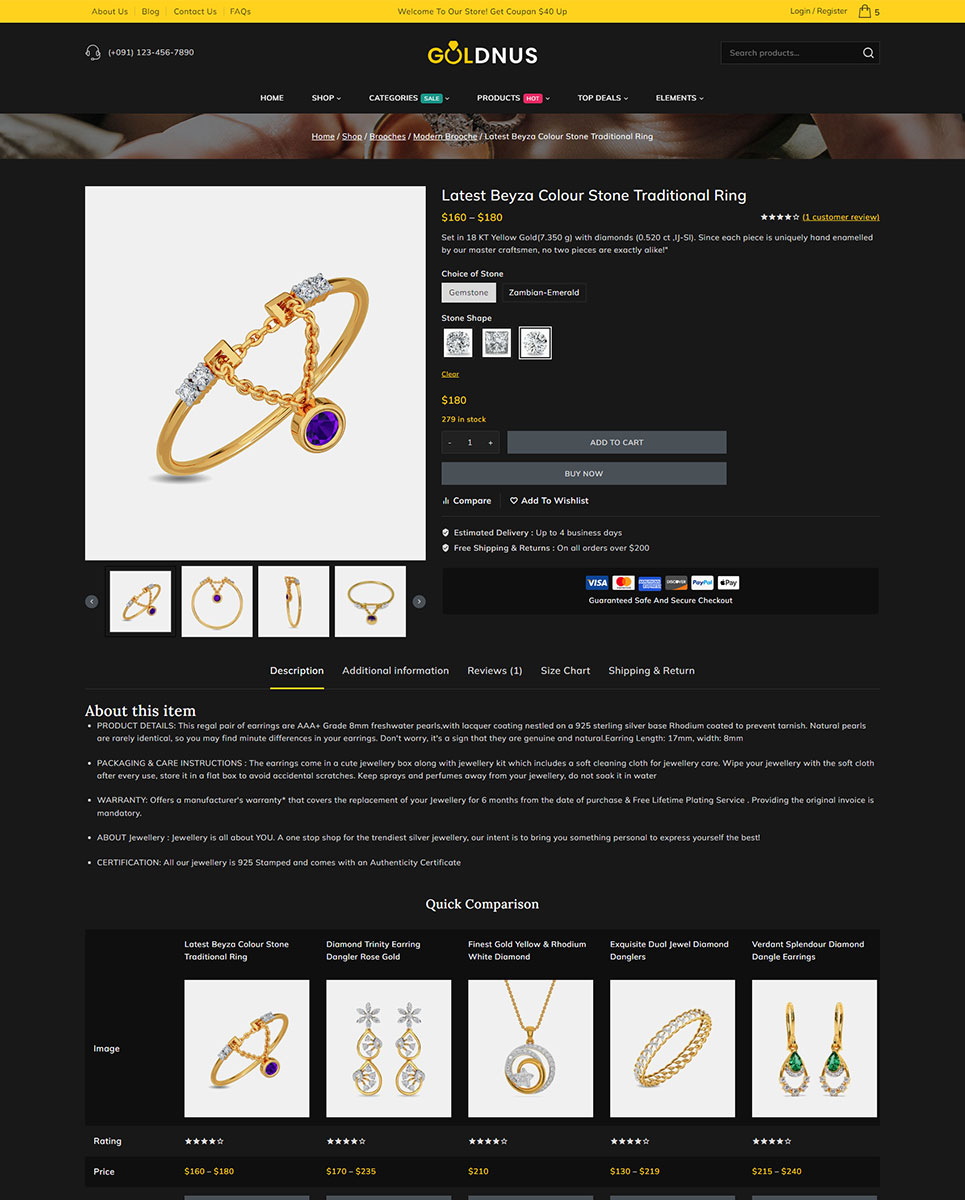This screenshot has height=1200, width=965.
Task: Switch to the Size Chart tab
Action: pos(565,671)
